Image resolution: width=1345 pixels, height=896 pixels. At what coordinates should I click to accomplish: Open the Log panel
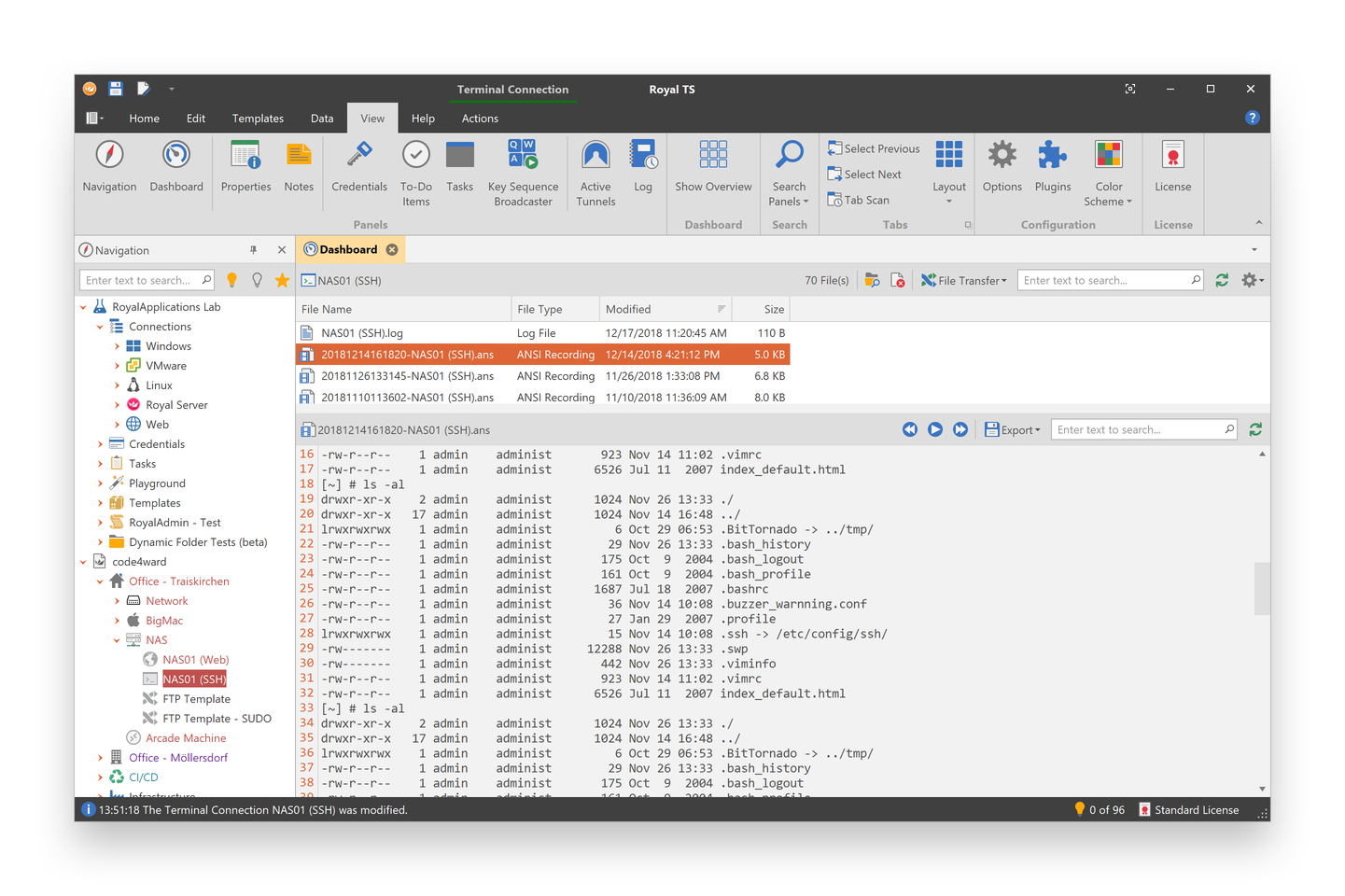coord(643,168)
